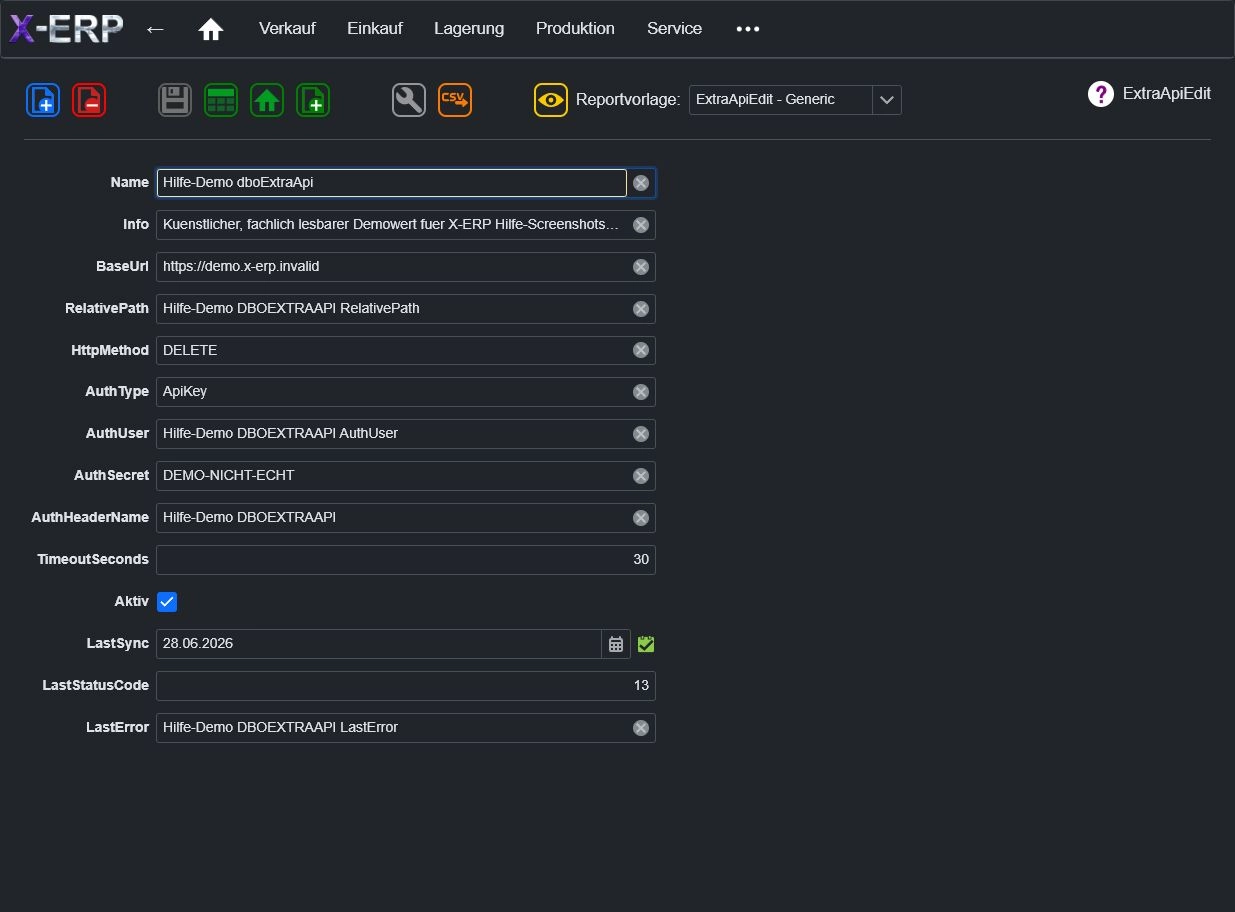
Task: Clear the AuthType field value
Action: (x=641, y=392)
